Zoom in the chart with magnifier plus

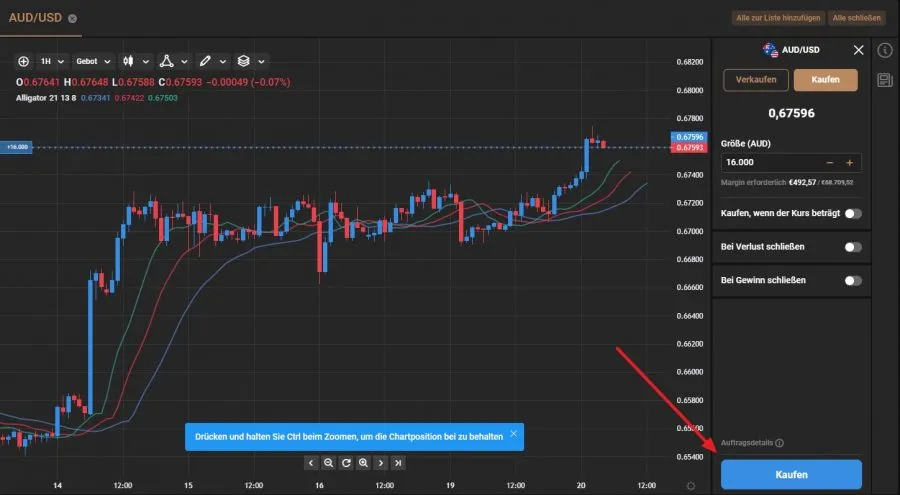pos(363,463)
